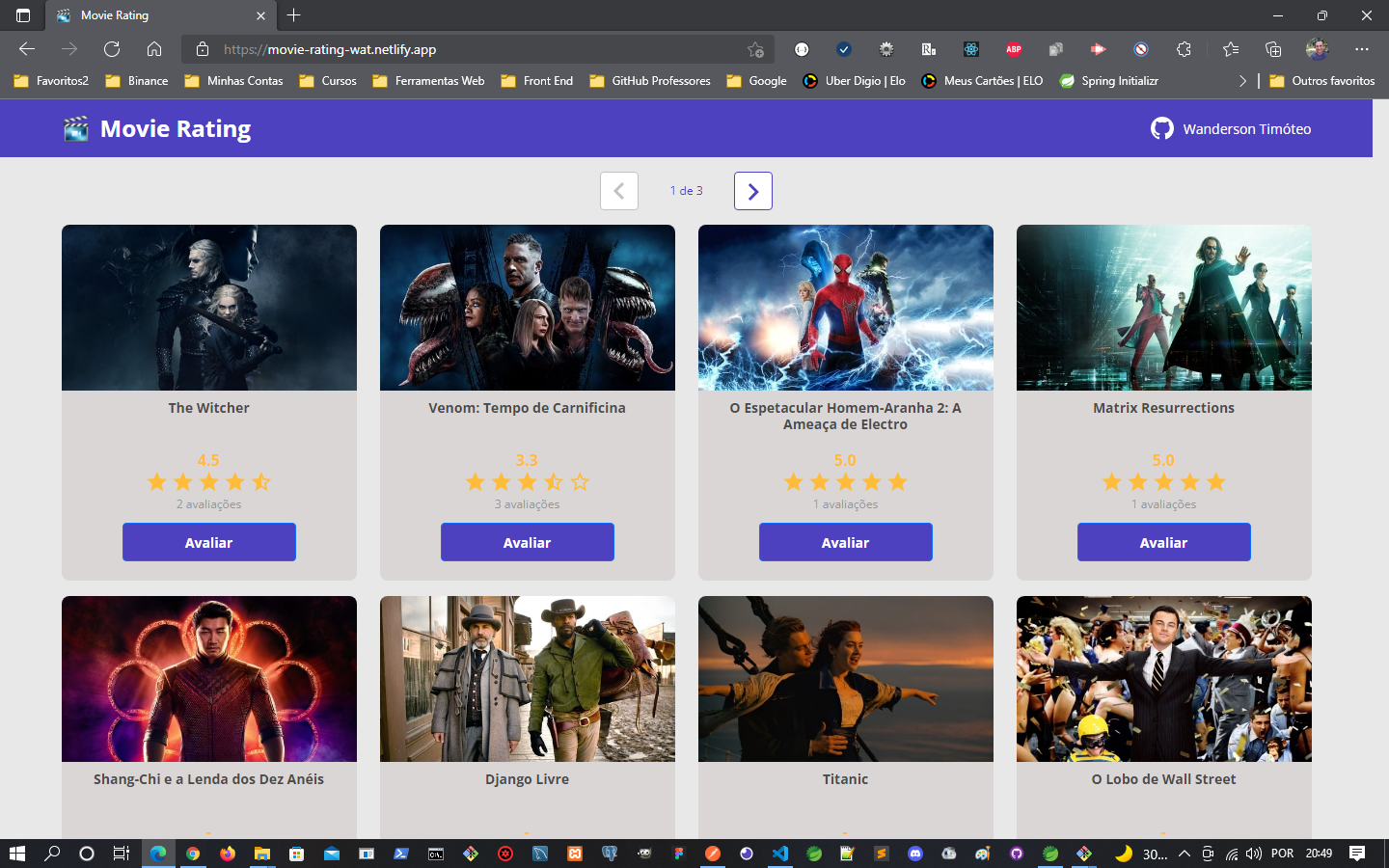
Task: Open the Meus Cartões | ELO bookmark
Action: pos(982,81)
